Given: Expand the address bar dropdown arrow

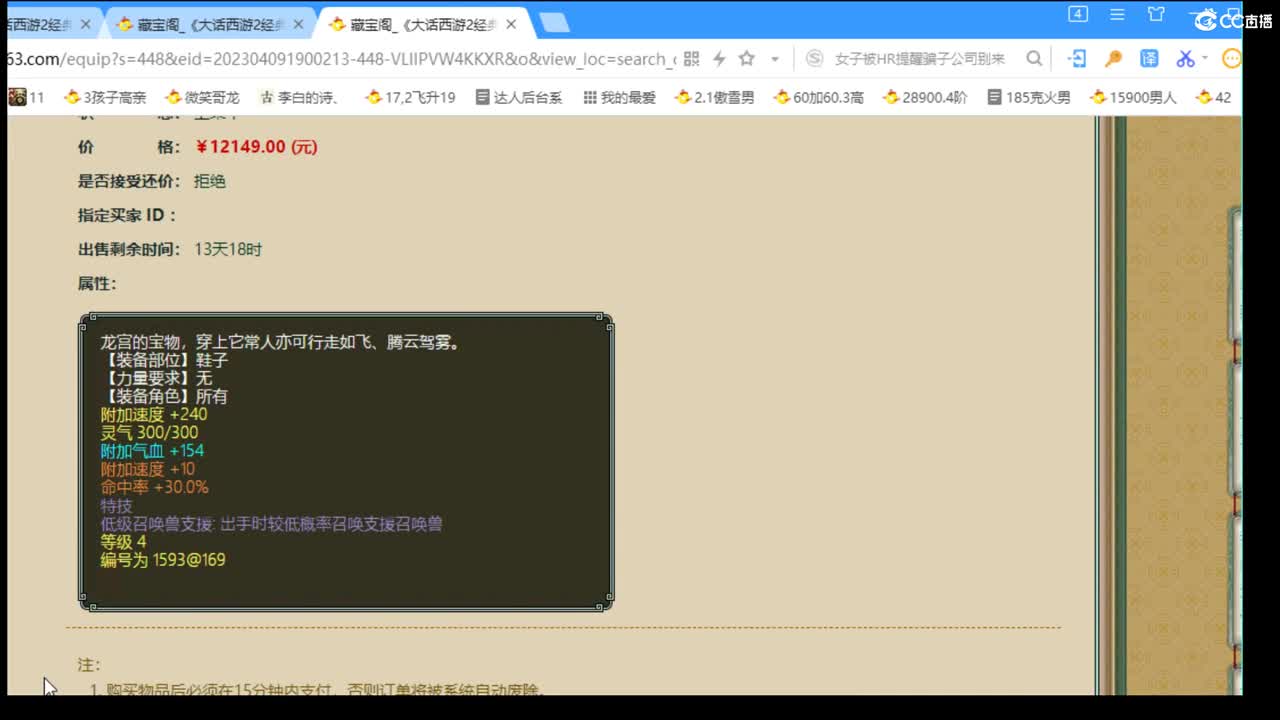Looking at the screenshot, I should point(776,59).
